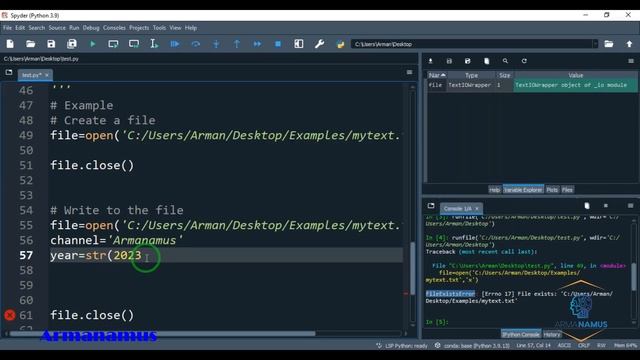Step over current line debug icon
The height and width of the screenshot is (360, 640).
tap(196, 44)
